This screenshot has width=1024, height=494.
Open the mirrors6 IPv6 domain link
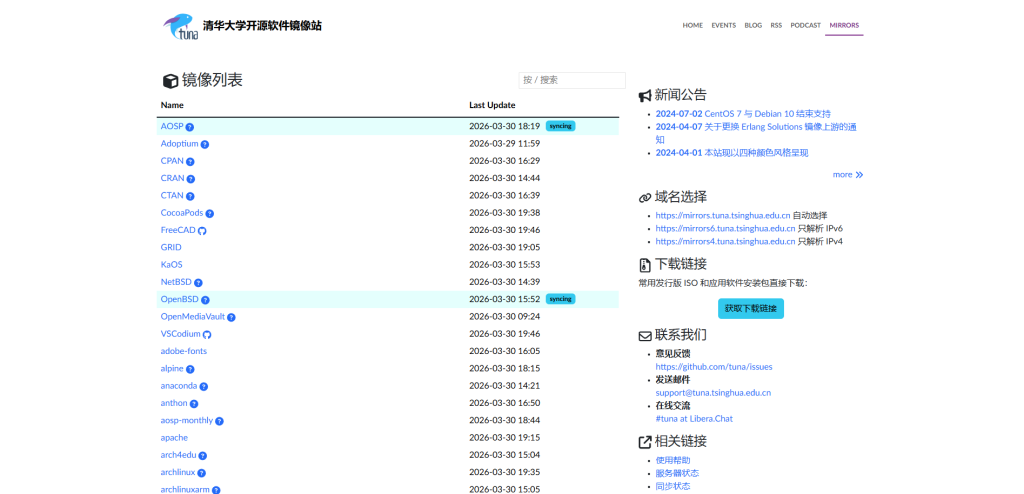click(725, 228)
